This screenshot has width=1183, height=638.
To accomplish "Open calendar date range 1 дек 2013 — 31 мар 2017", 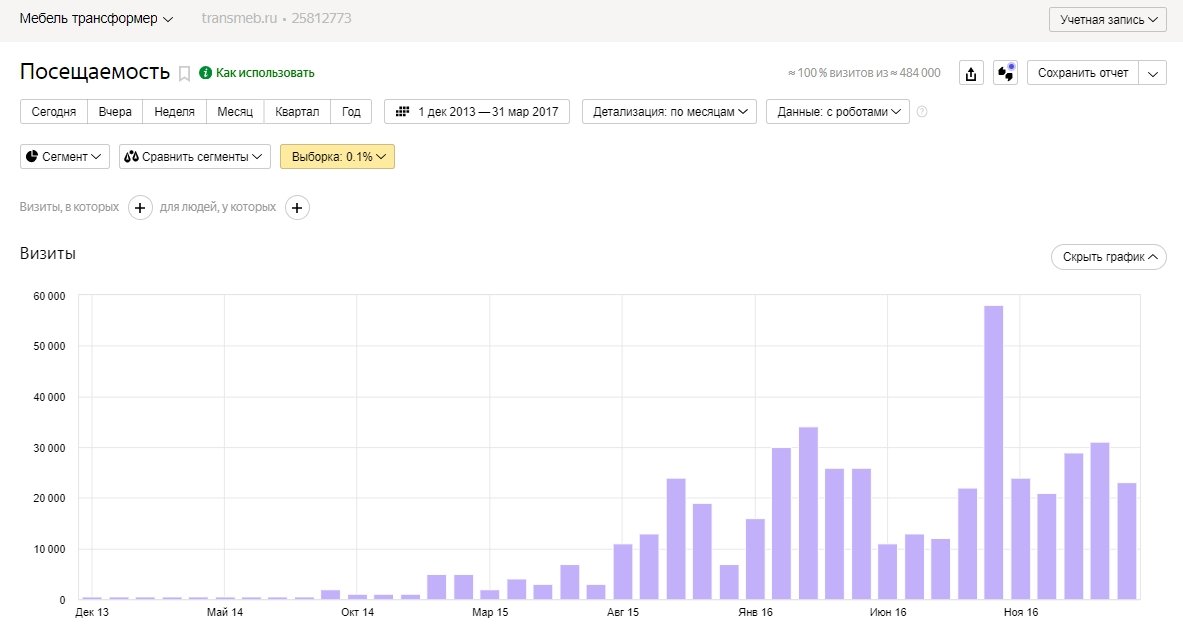I will point(477,112).
